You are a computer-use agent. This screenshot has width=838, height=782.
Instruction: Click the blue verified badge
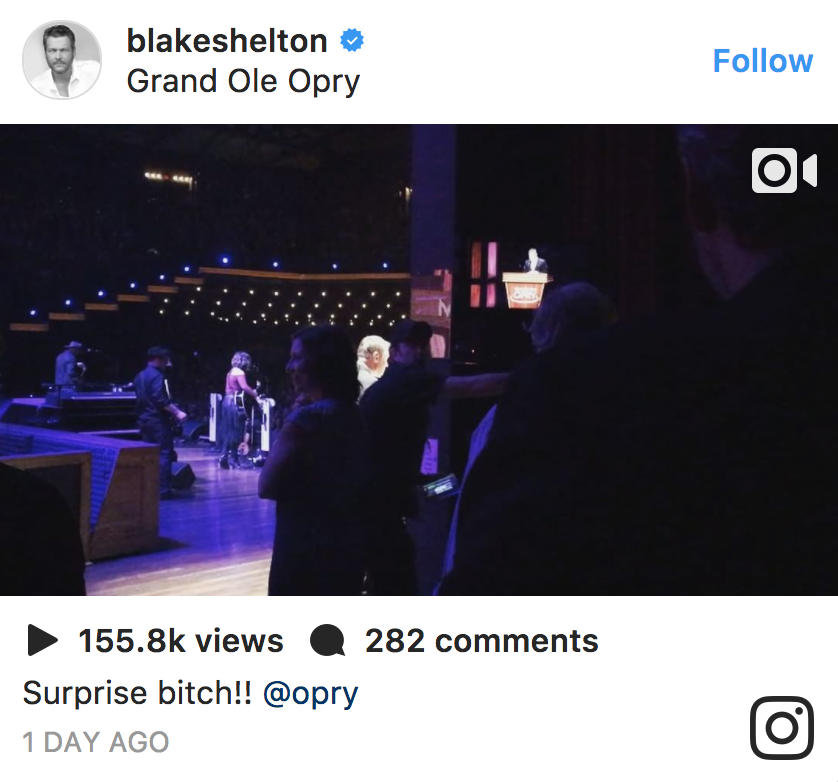tap(351, 41)
